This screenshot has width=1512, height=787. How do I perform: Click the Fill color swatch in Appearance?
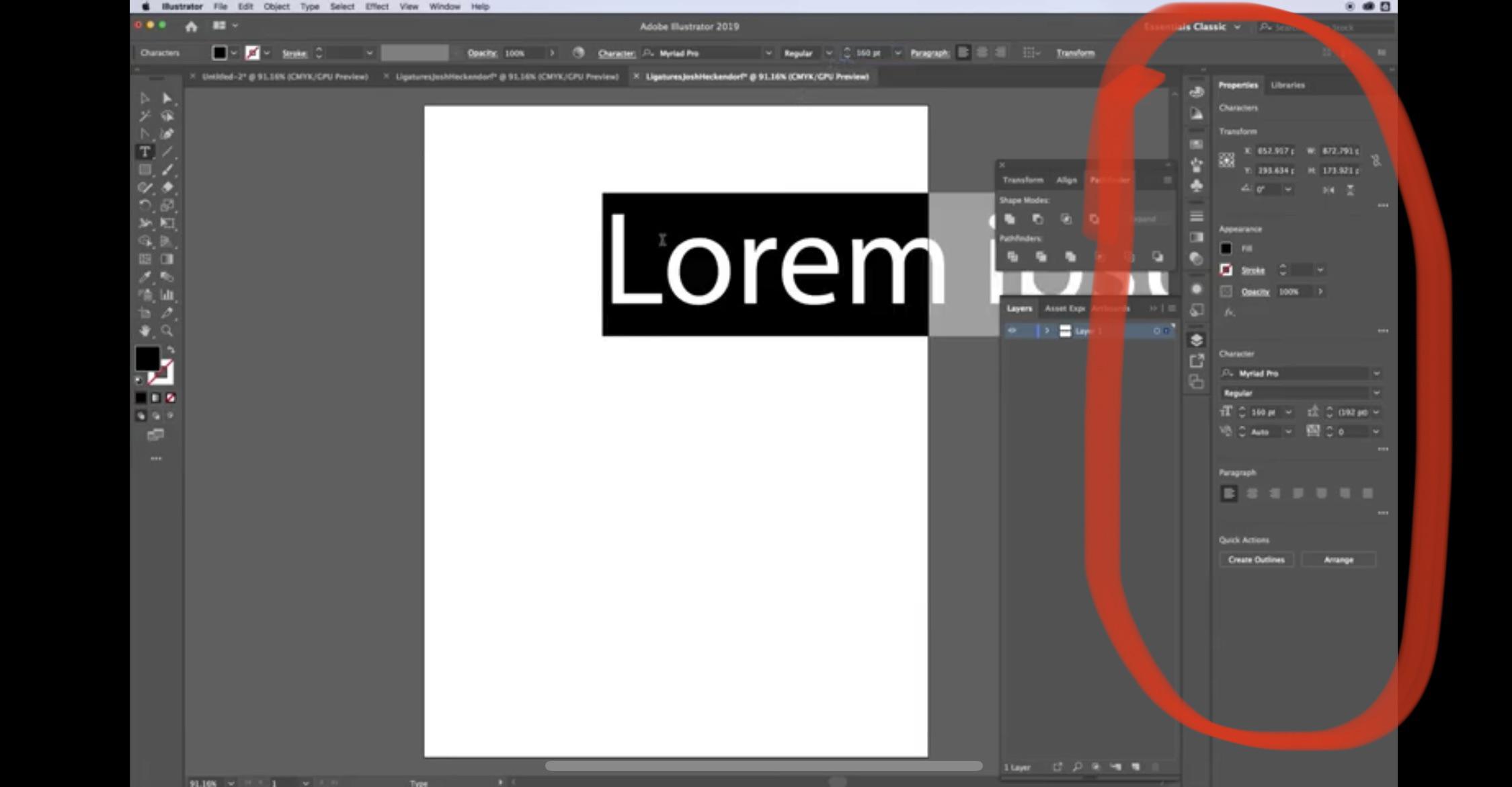tap(1226, 249)
